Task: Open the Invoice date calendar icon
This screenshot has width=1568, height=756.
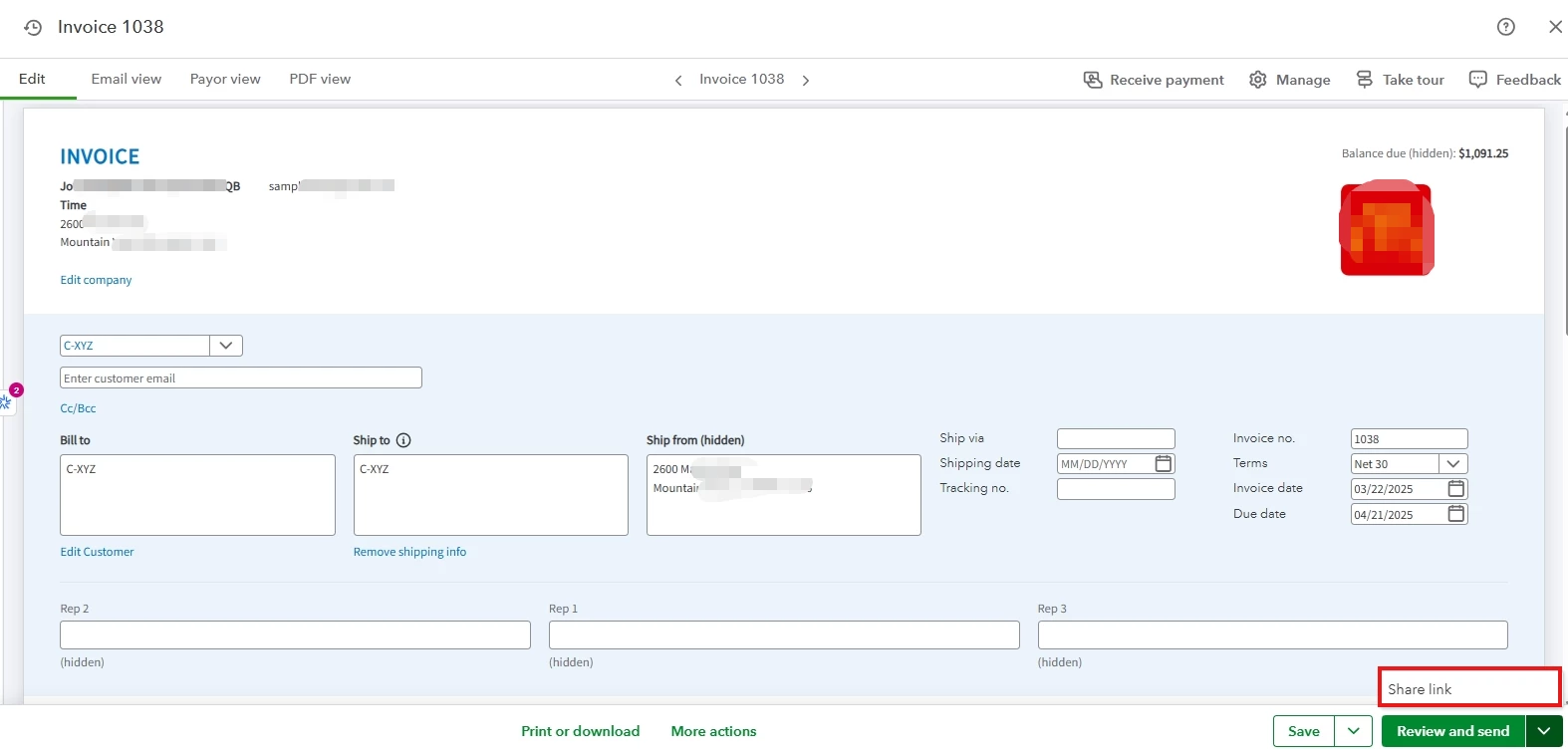Action: click(1456, 489)
